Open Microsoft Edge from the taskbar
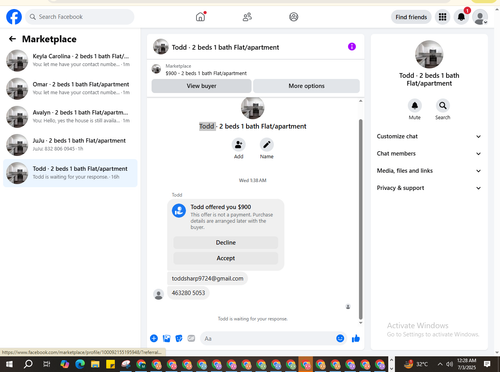This screenshot has height=372, width=500. click(x=80, y=364)
